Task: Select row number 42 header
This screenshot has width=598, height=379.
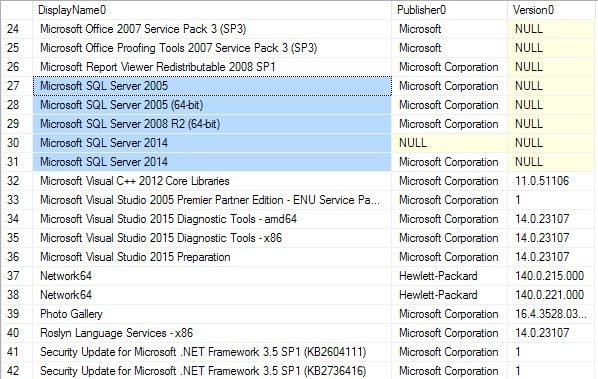Action: 16,371
